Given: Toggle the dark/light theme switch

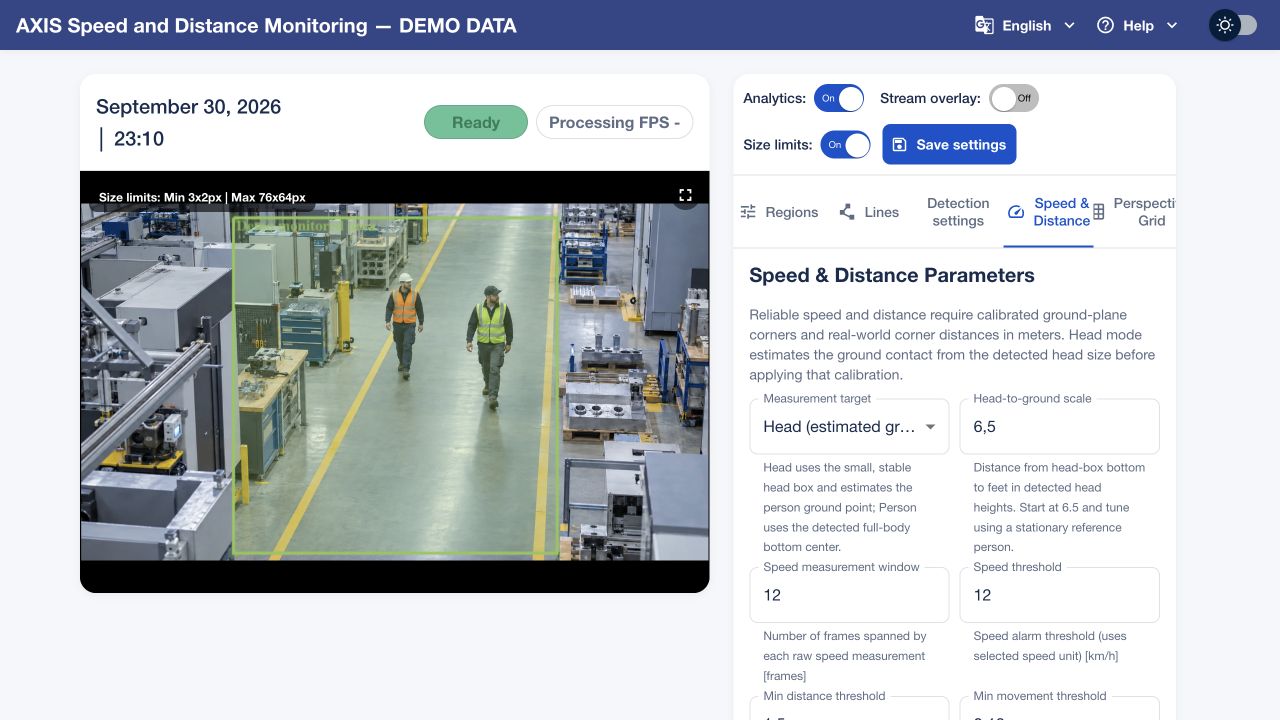Looking at the screenshot, I should (x=1233, y=25).
